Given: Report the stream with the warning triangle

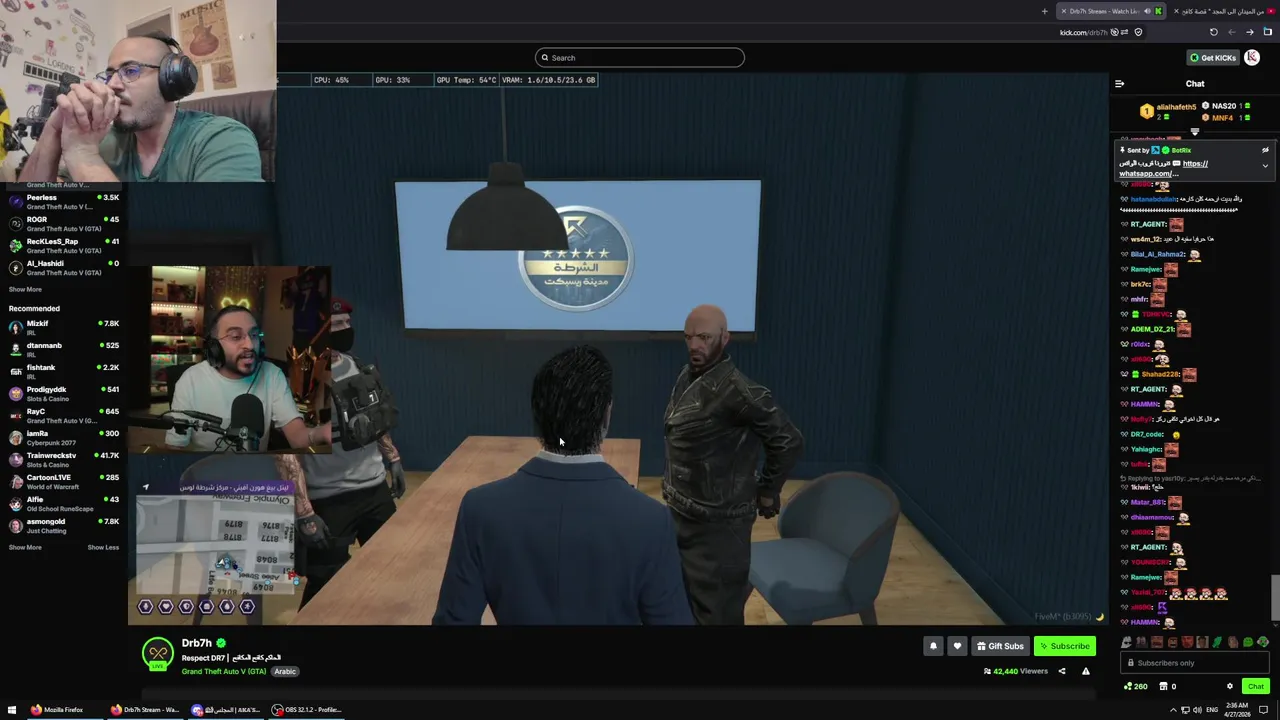Looking at the screenshot, I should pyautogui.click(x=1086, y=671).
